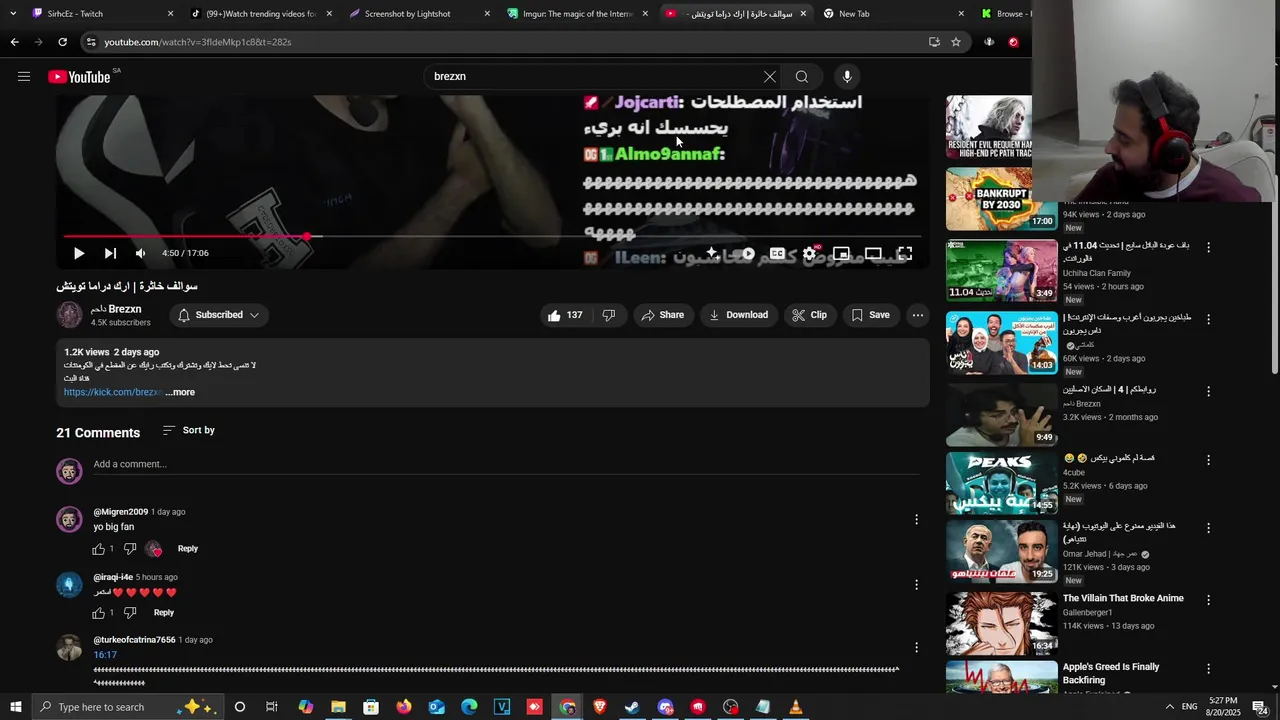Viewport: 1280px width, 720px height.
Task: Open more actions ellipsis beside Save
Action: [x=918, y=315]
